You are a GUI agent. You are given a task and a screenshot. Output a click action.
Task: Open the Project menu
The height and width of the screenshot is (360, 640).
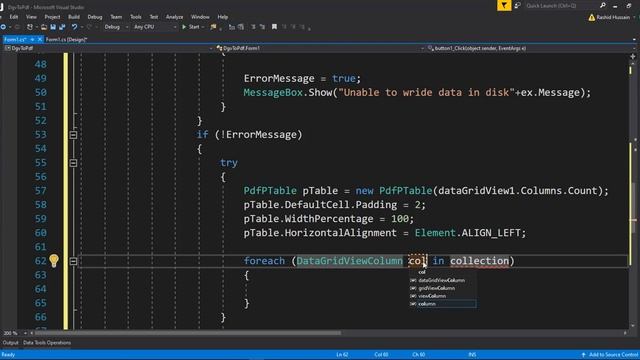[52, 17]
